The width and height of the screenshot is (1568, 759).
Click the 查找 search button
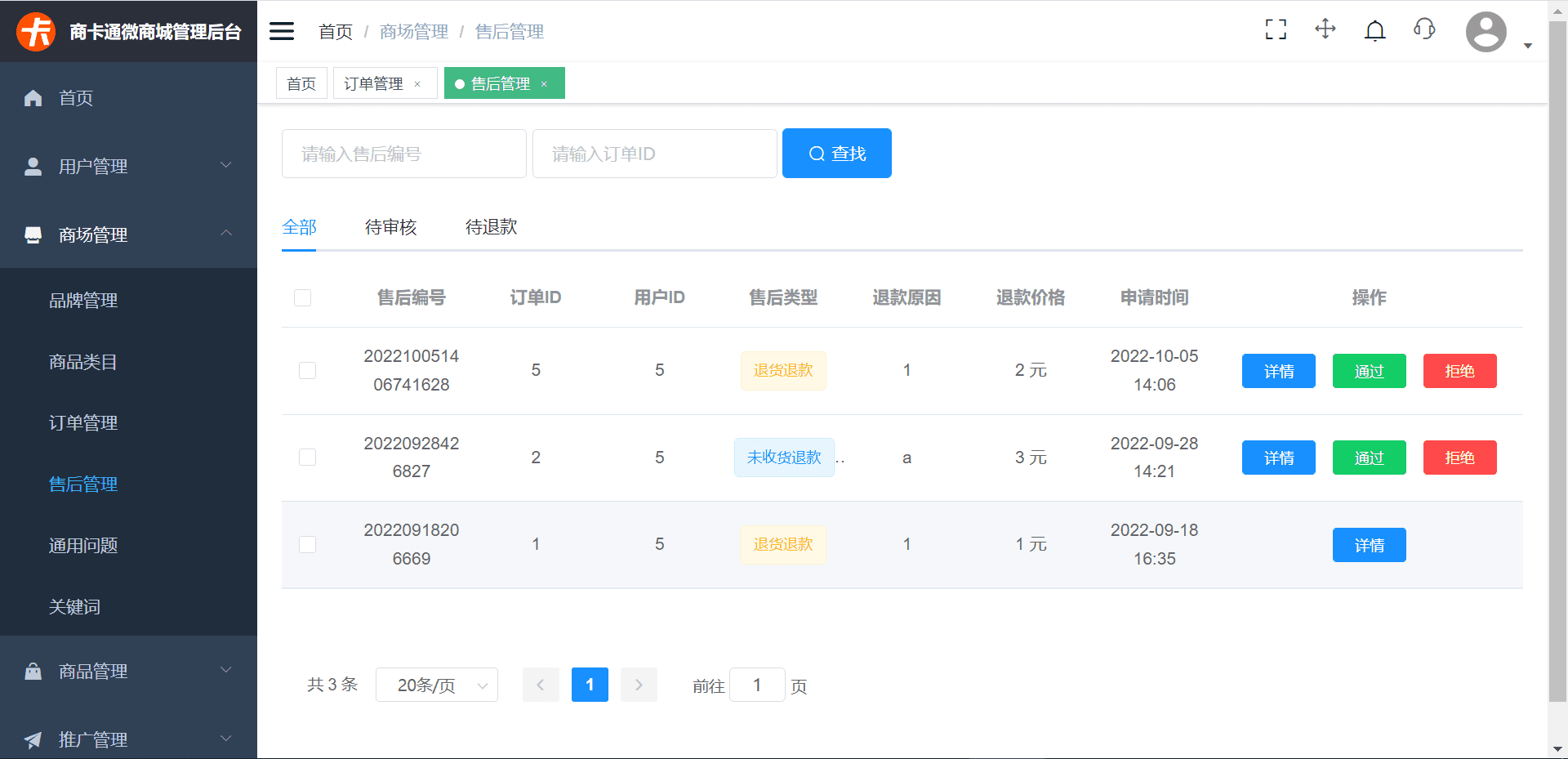click(x=836, y=153)
